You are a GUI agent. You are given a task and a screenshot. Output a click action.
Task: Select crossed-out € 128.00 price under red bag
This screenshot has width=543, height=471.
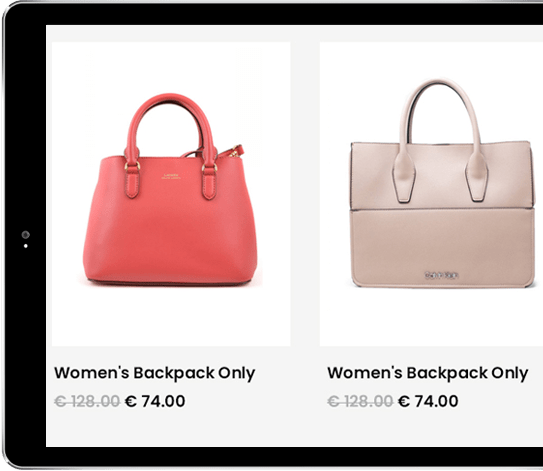pos(87,401)
